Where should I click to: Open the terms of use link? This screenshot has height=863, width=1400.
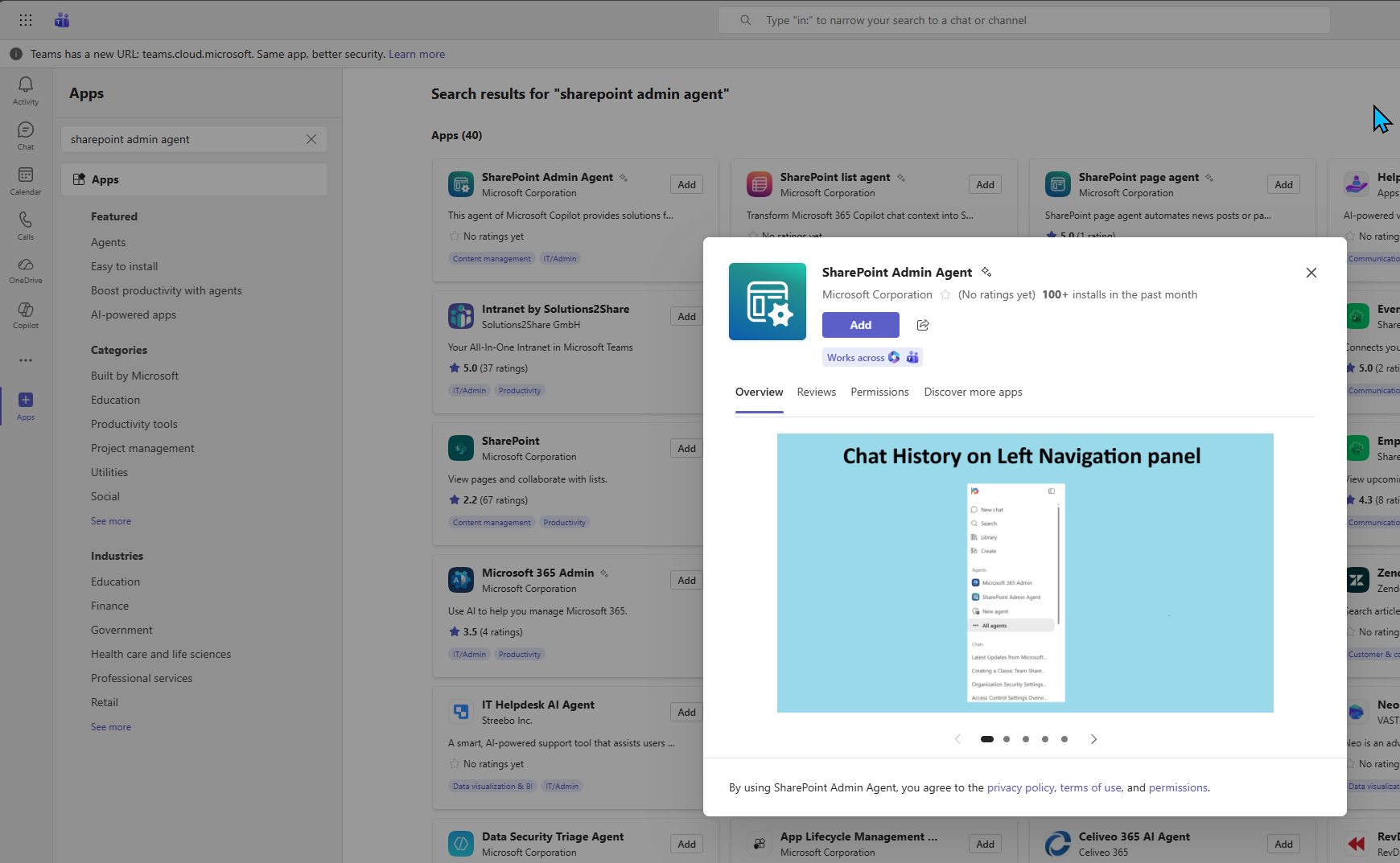coord(1090,787)
